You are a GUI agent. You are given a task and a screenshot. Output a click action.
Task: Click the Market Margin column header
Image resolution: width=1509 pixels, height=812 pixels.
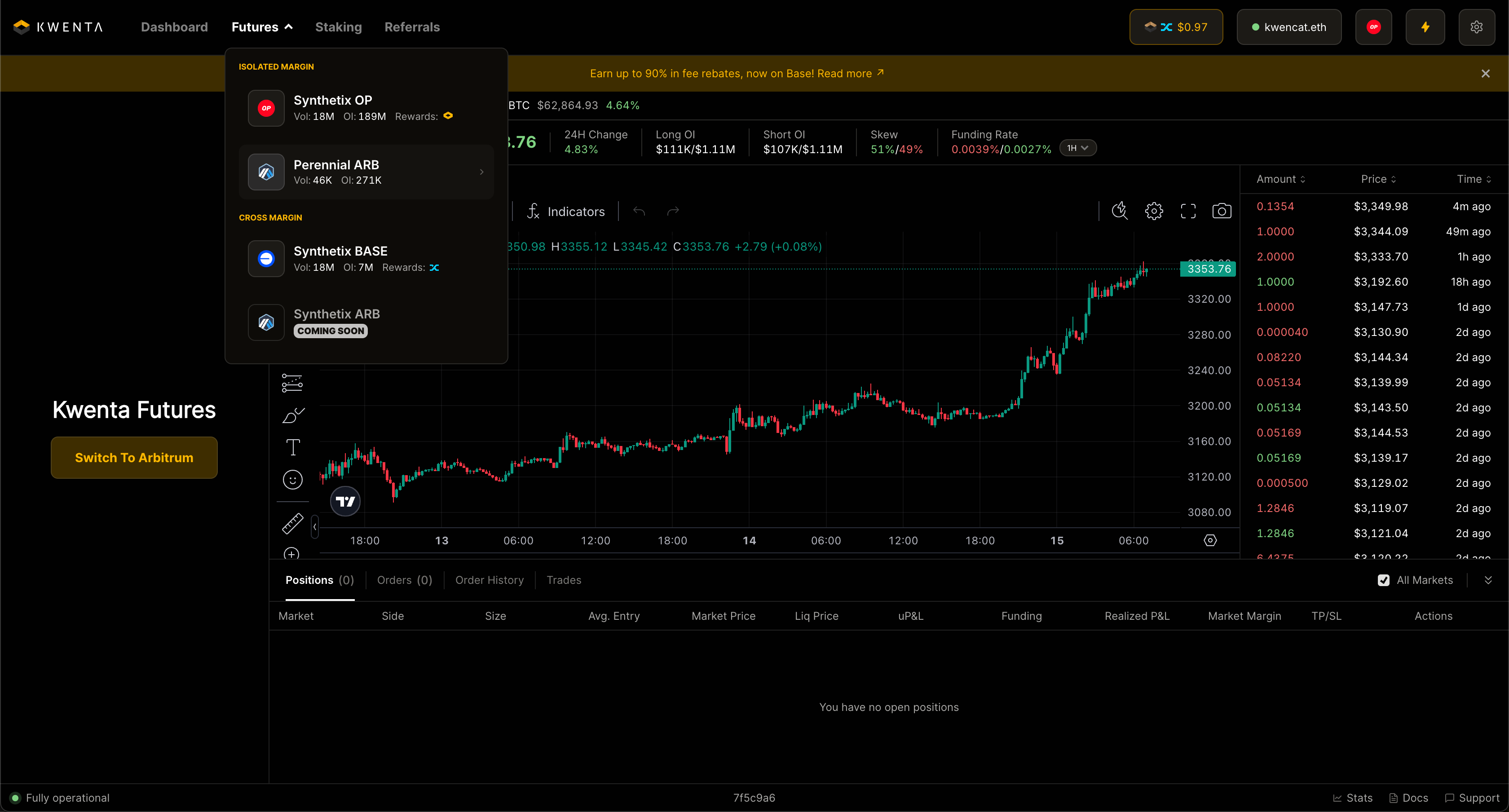pyautogui.click(x=1244, y=616)
